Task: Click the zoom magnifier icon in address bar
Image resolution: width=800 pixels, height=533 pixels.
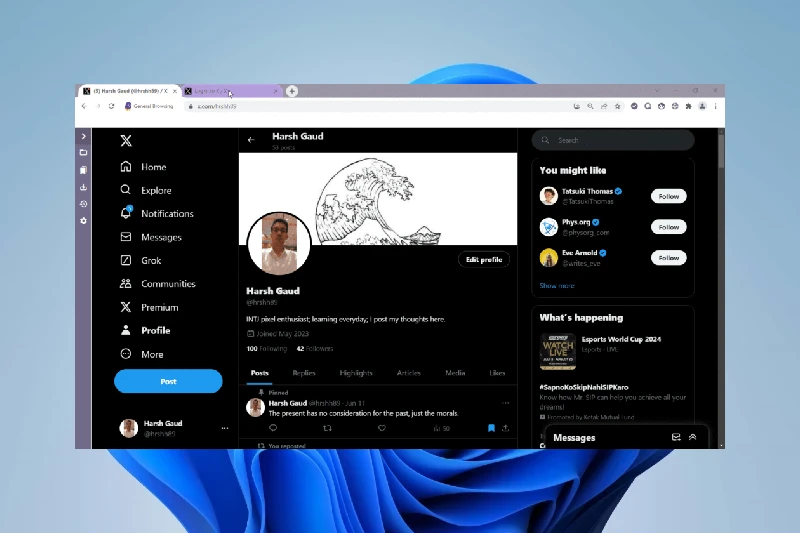Action: 590,106
